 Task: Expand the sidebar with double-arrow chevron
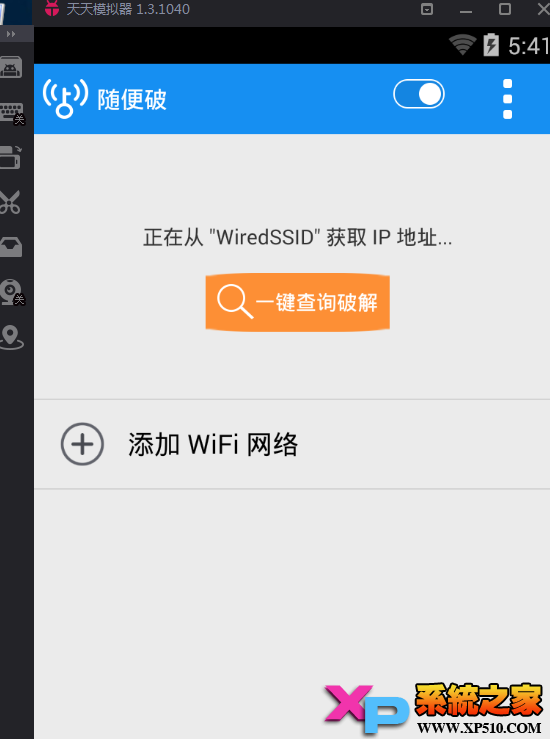click(x=11, y=34)
